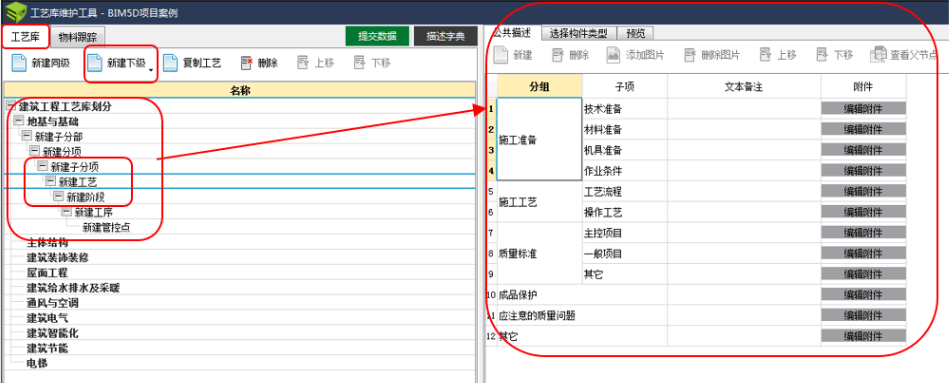
Task: Click the green 提交数据 button
Action: point(377,36)
